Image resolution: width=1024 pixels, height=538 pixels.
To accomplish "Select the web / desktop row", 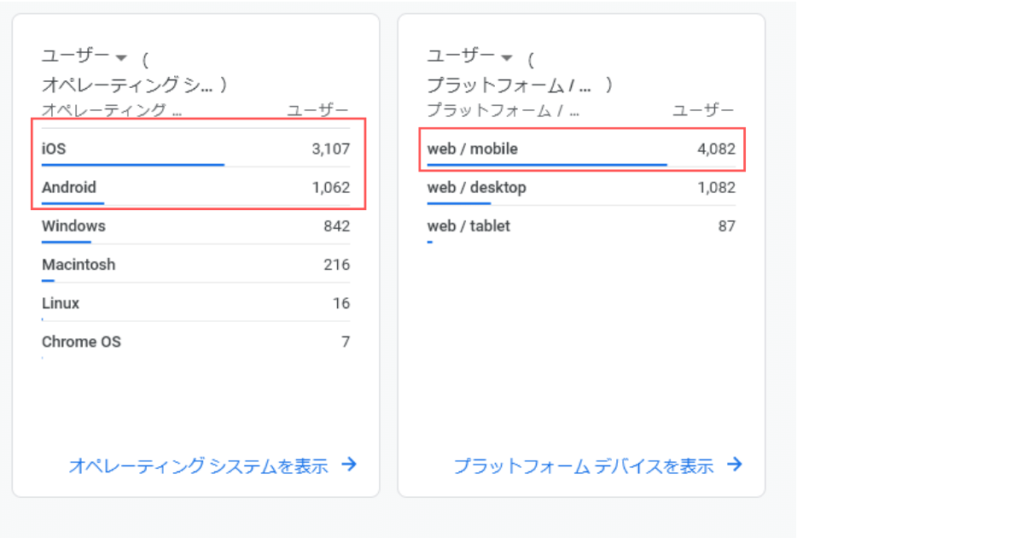I will pyautogui.click(x=581, y=187).
